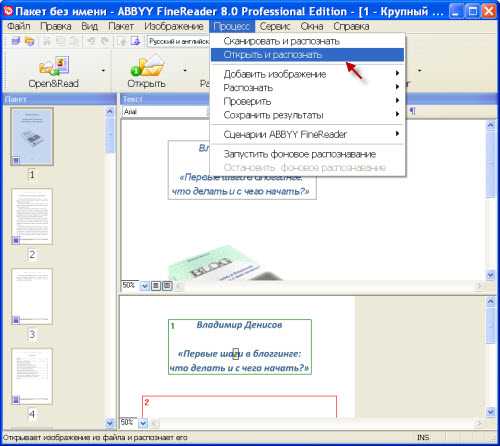Click the Open&Read wizard icon
500x446 pixels.
pos(54,66)
